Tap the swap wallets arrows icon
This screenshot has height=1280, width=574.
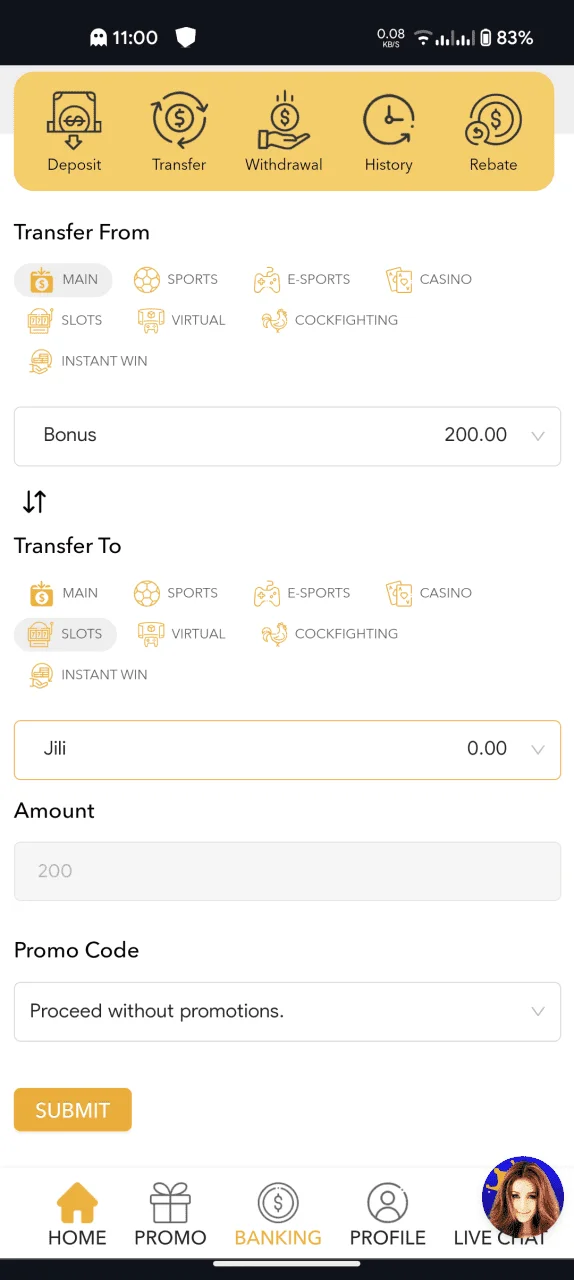point(34,502)
